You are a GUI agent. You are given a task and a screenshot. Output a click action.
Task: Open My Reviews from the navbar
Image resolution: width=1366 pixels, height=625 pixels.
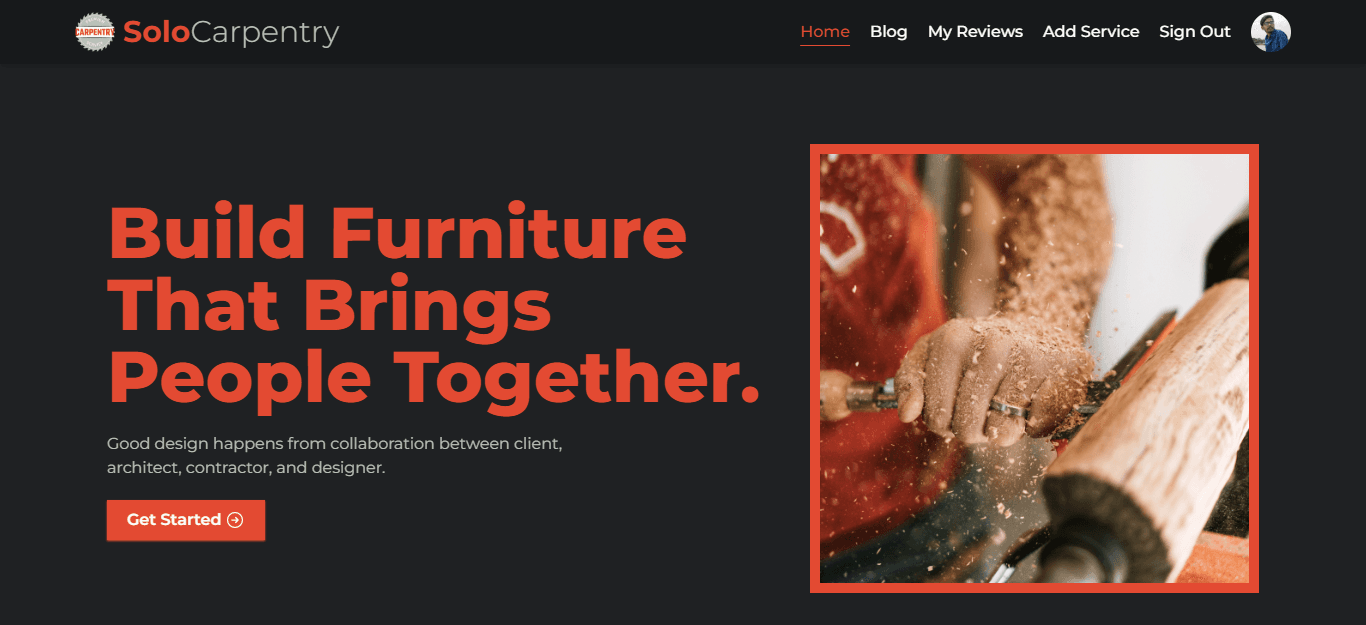pos(975,32)
